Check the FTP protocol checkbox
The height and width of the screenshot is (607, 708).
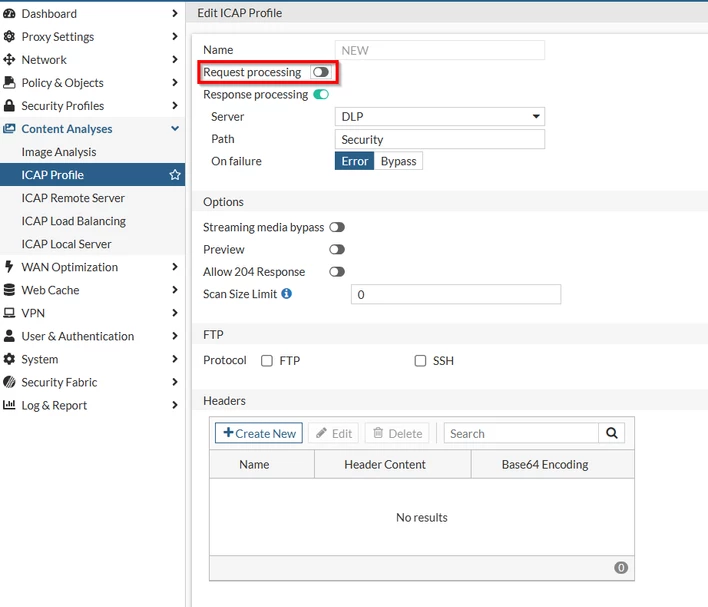tap(267, 360)
